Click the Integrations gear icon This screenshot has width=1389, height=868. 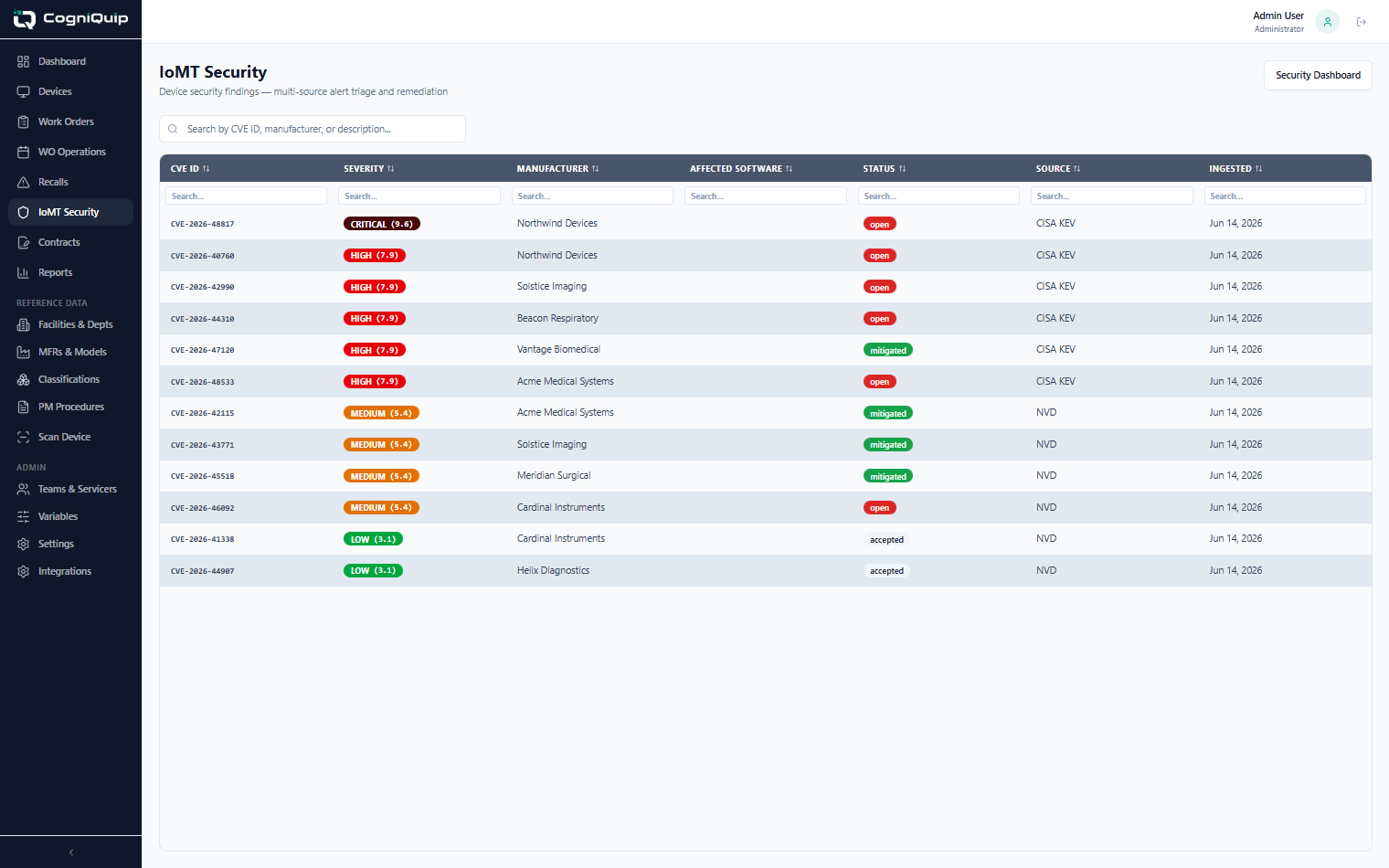pyautogui.click(x=24, y=571)
